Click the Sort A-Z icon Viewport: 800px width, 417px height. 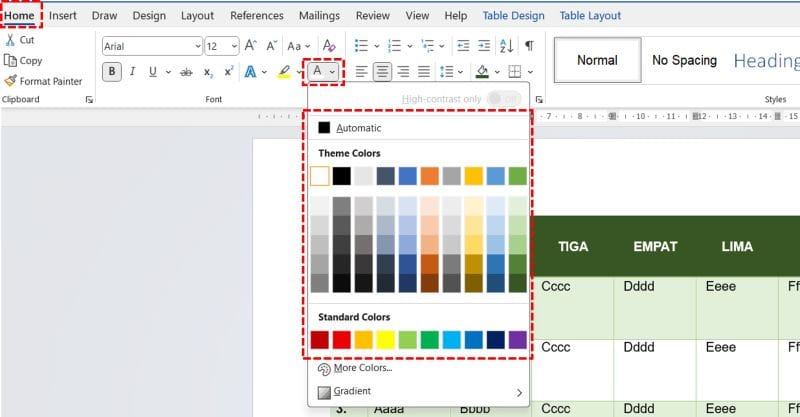pyautogui.click(x=503, y=46)
